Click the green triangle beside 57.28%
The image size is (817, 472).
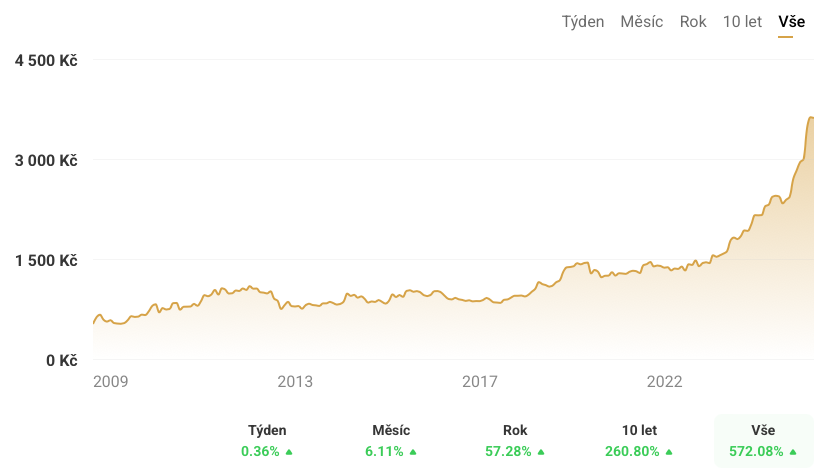coord(541,452)
